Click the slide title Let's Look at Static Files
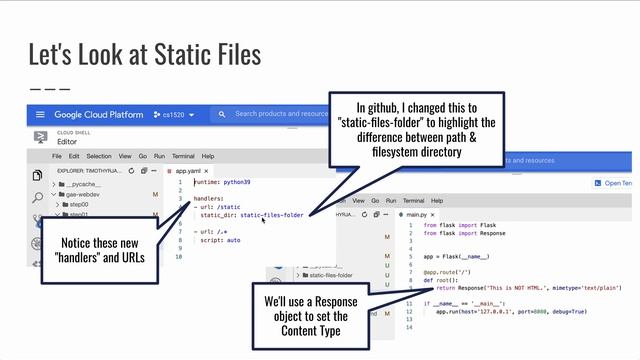This screenshot has height=360, width=640. pos(145,55)
